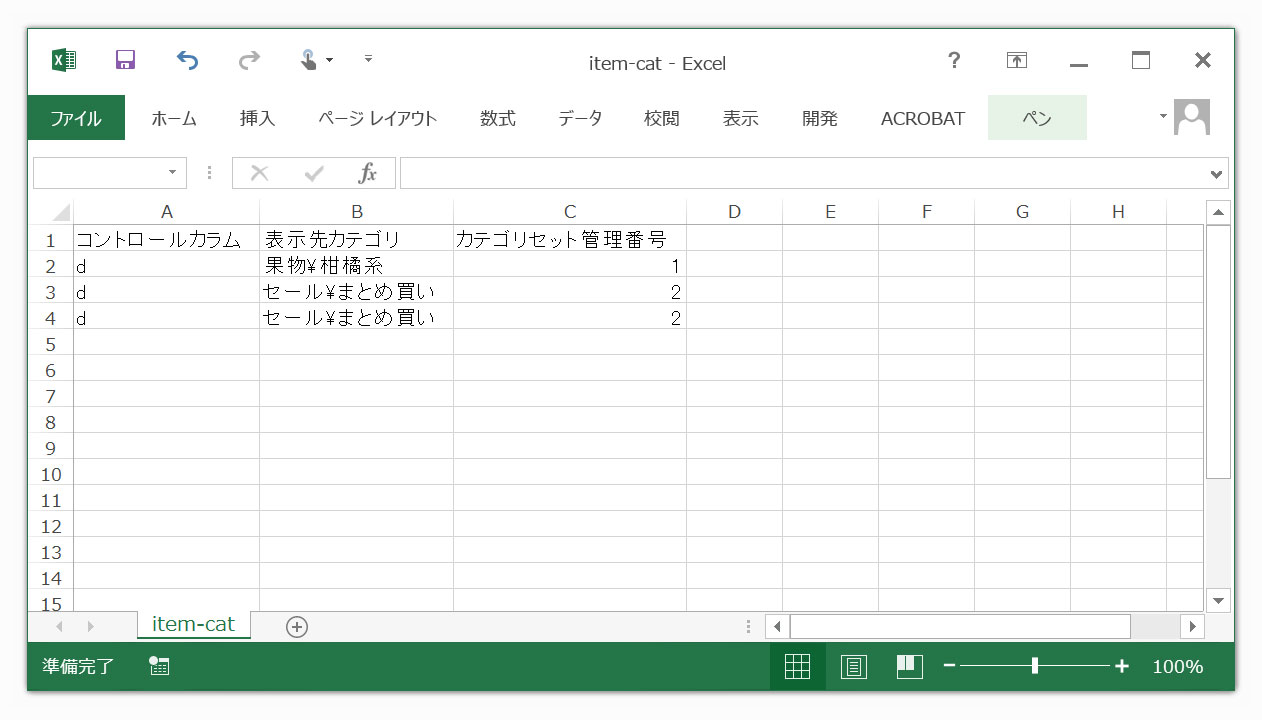Image resolution: width=1262 pixels, height=720 pixels.
Task: Open ribbon display options button
Action: 1017,61
